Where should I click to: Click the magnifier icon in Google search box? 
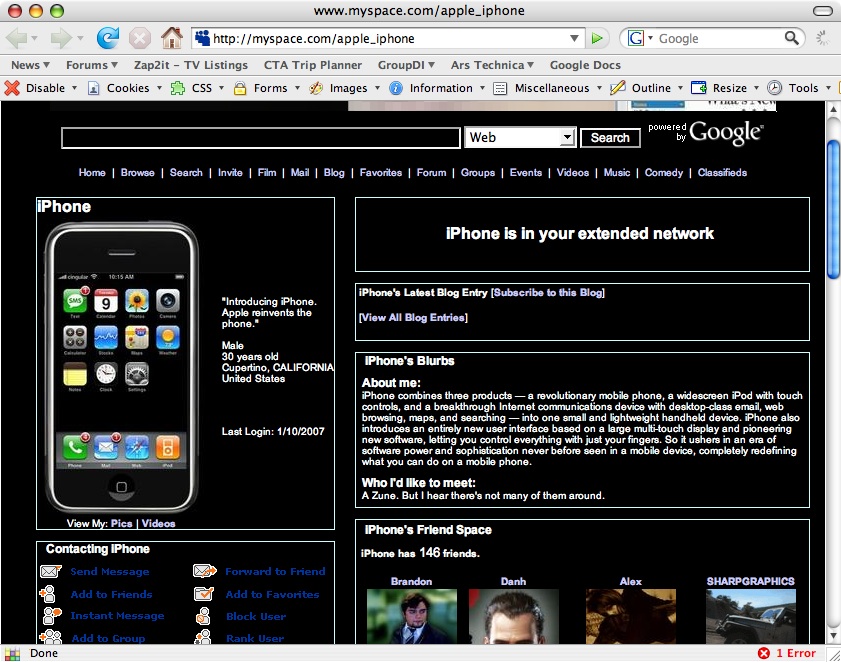792,38
